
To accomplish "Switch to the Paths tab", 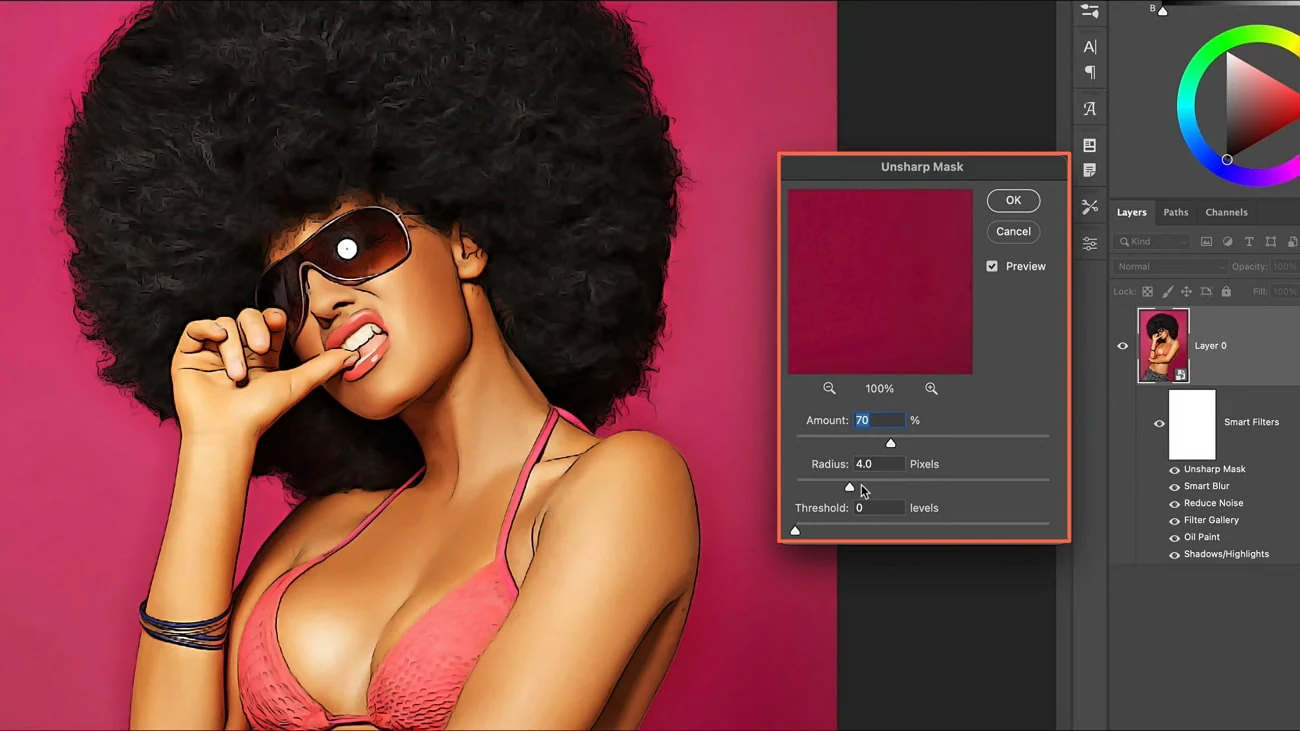I will (1176, 212).
